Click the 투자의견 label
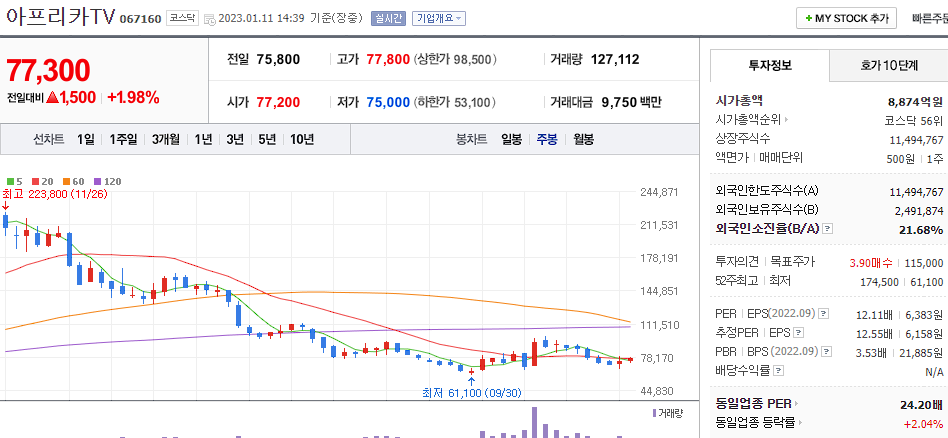 (737, 262)
